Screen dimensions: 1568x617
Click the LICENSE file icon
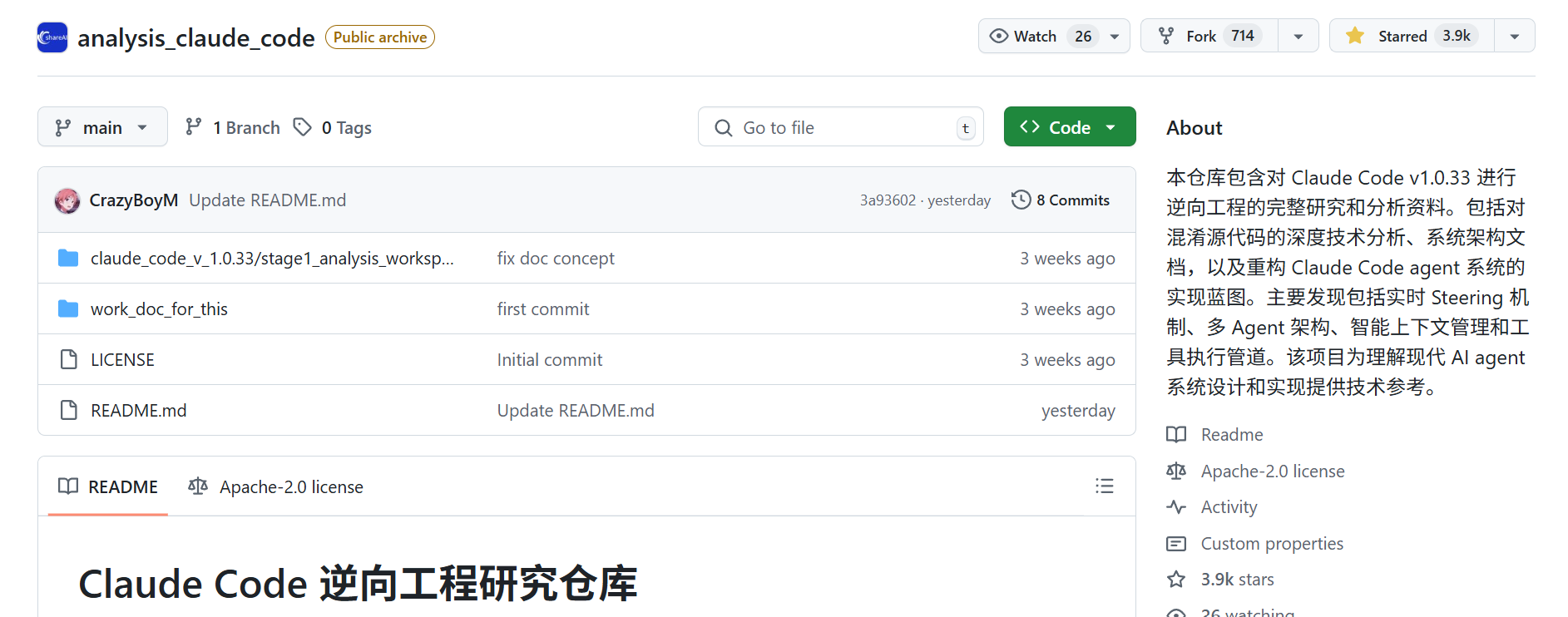68,359
